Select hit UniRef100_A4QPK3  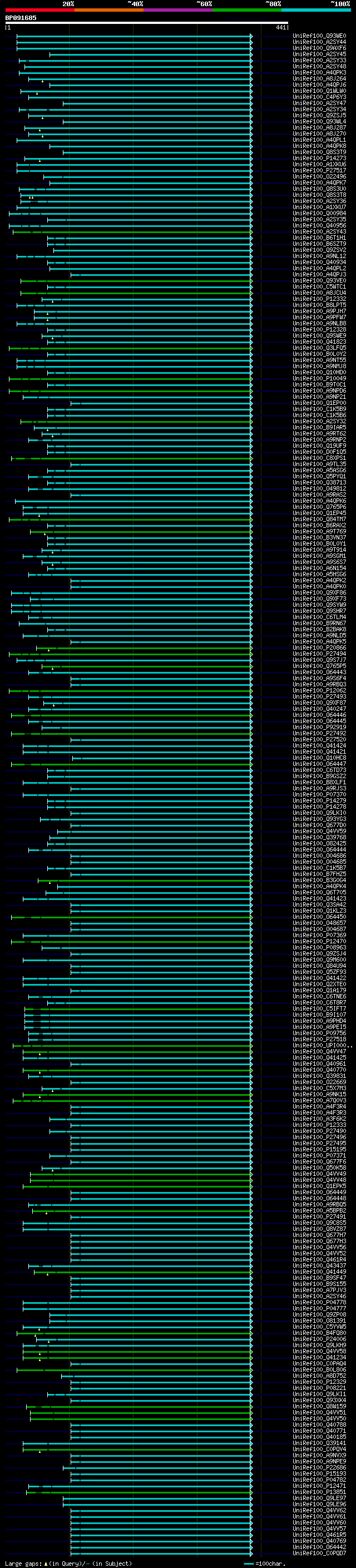(x=319, y=72)
